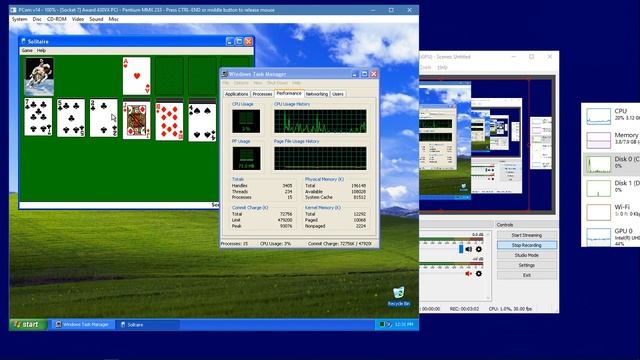Switch to Applications tab in Windows Task Manager
The height and width of the screenshot is (360, 640).
tap(236, 94)
